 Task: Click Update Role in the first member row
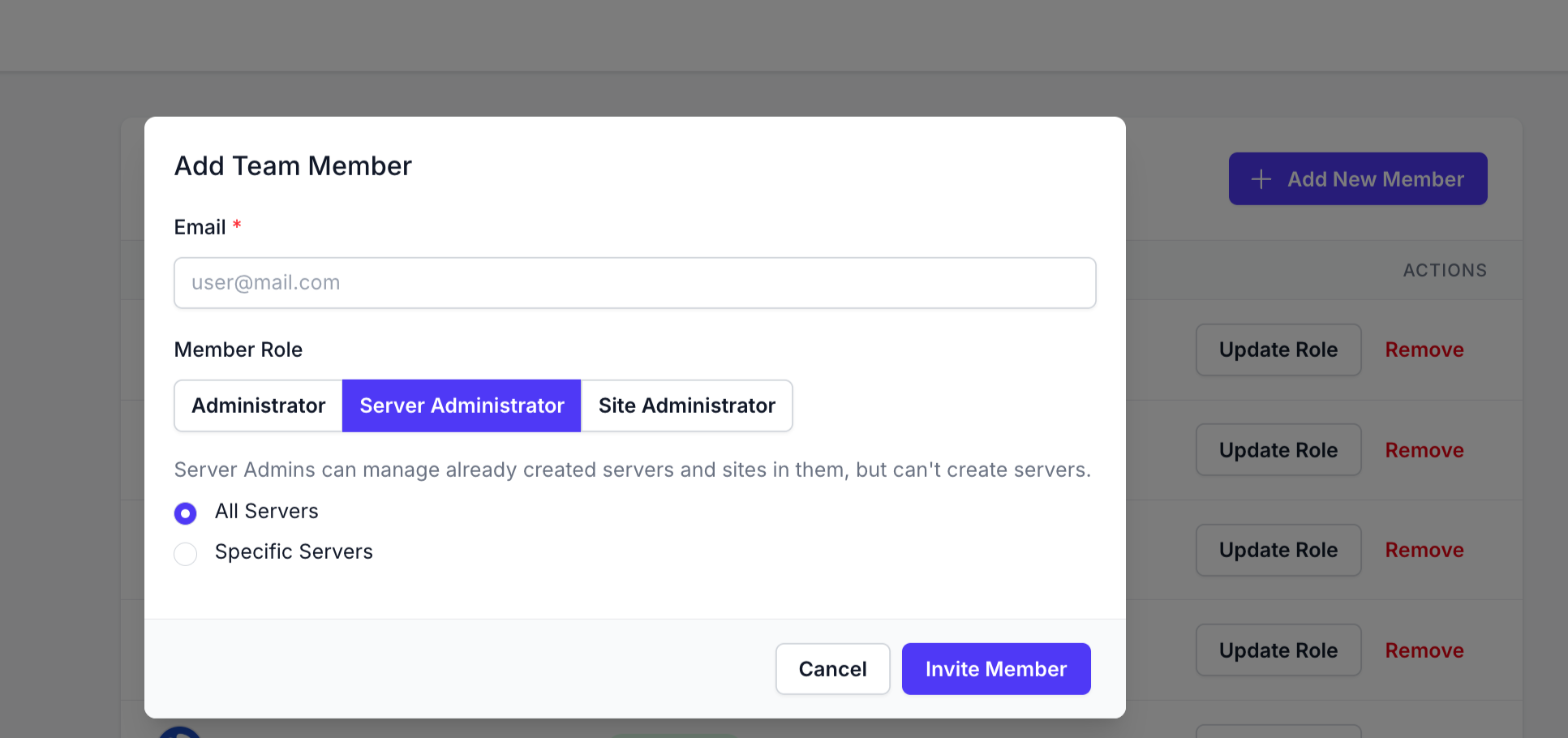1278,350
